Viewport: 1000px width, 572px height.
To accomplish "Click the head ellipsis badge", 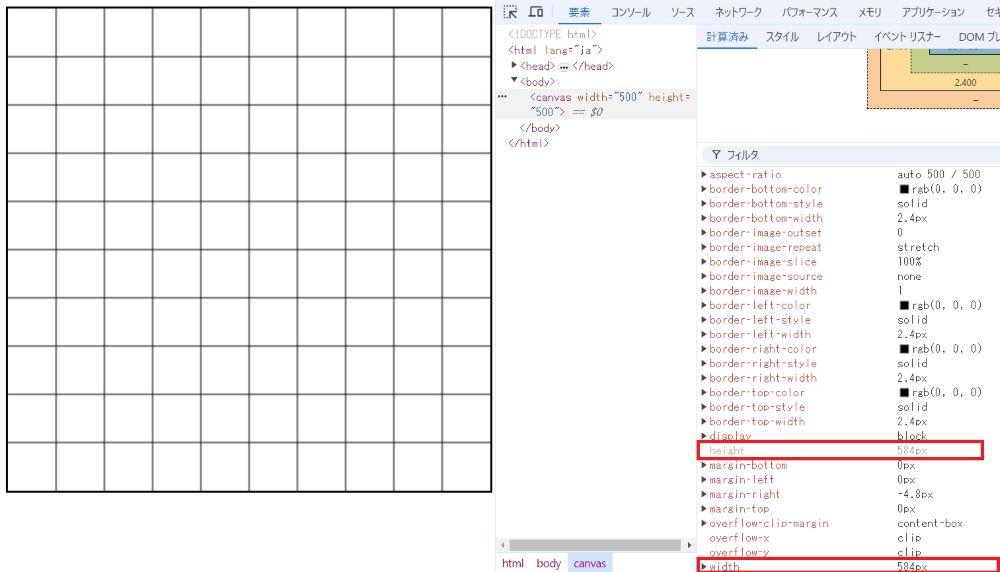I will click(x=564, y=66).
